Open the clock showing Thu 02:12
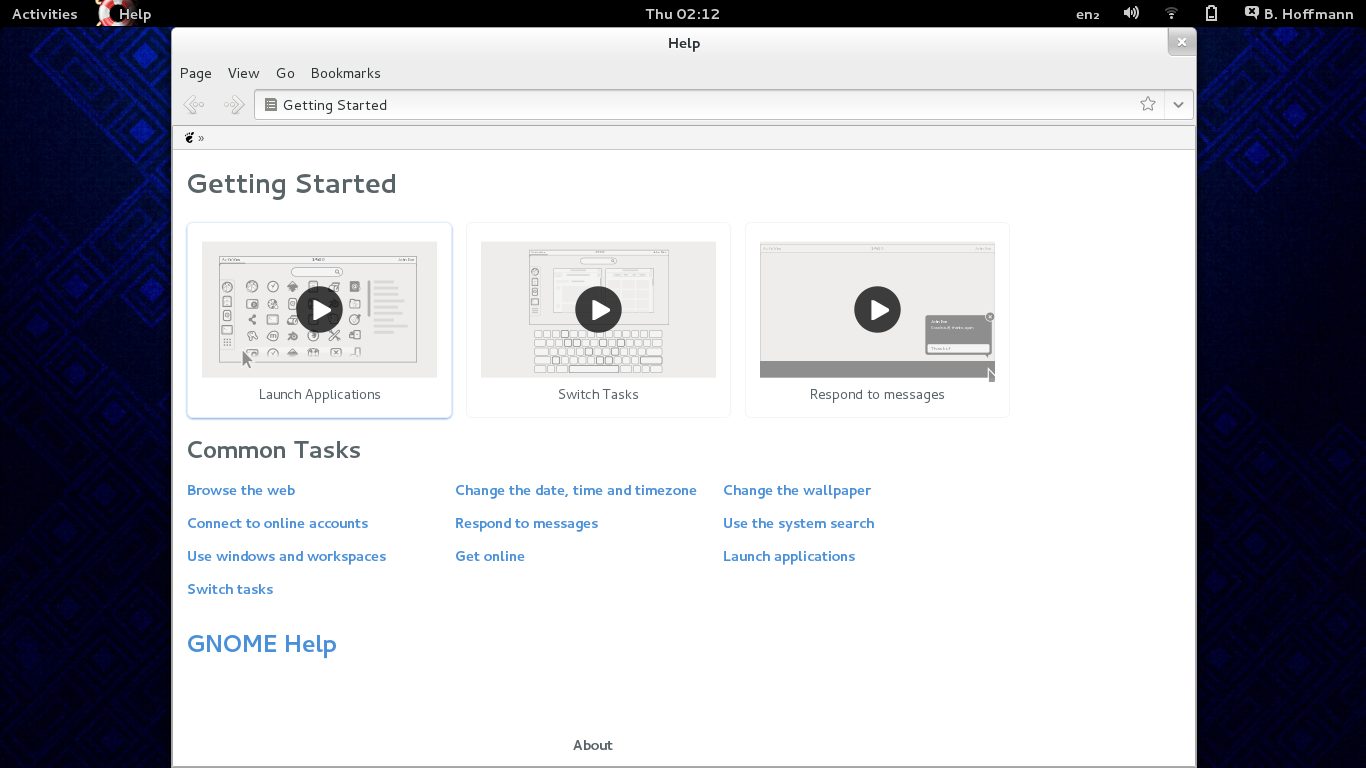The image size is (1366, 768). (683, 14)
